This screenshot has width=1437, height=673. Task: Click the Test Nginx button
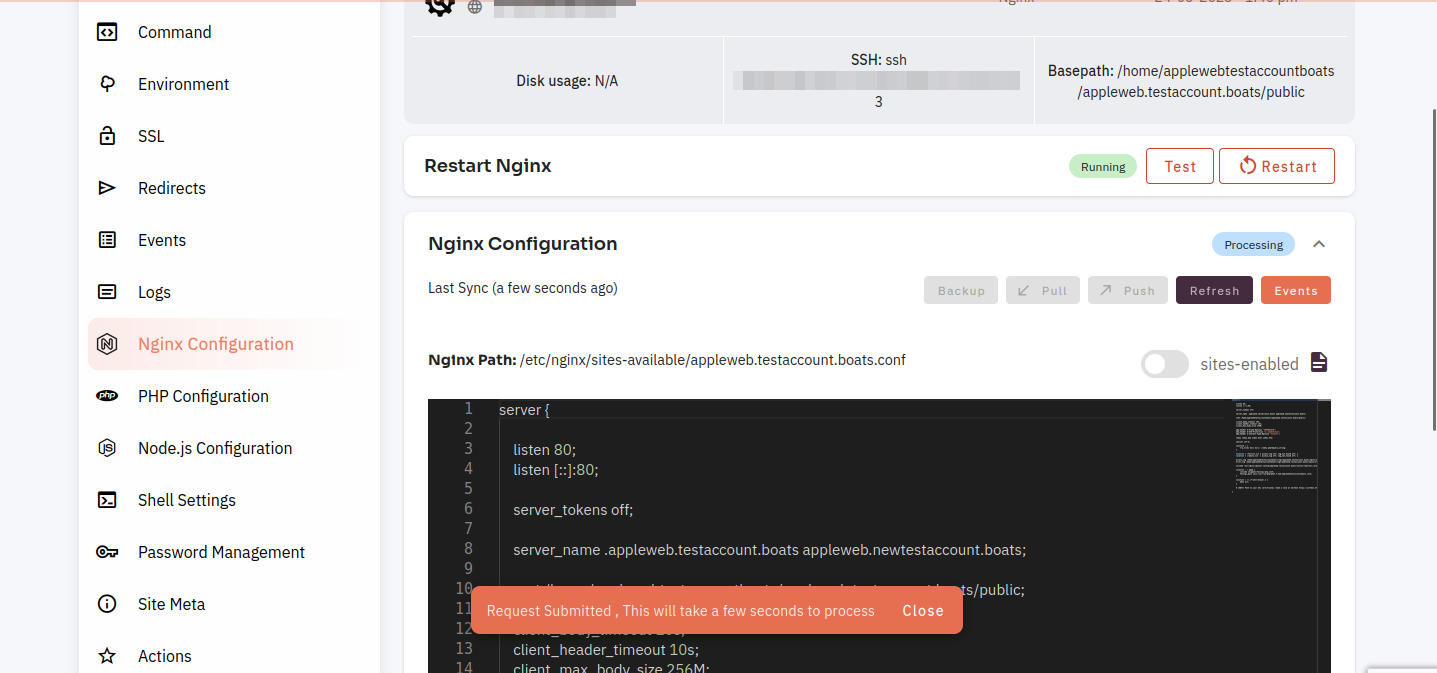point(1180,166)
